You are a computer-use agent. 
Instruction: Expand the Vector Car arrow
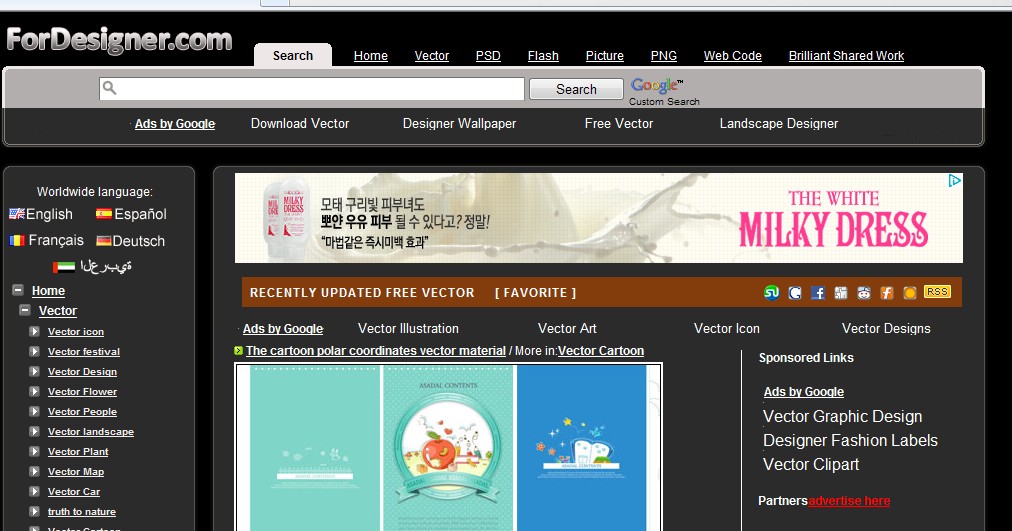(34, 491)
